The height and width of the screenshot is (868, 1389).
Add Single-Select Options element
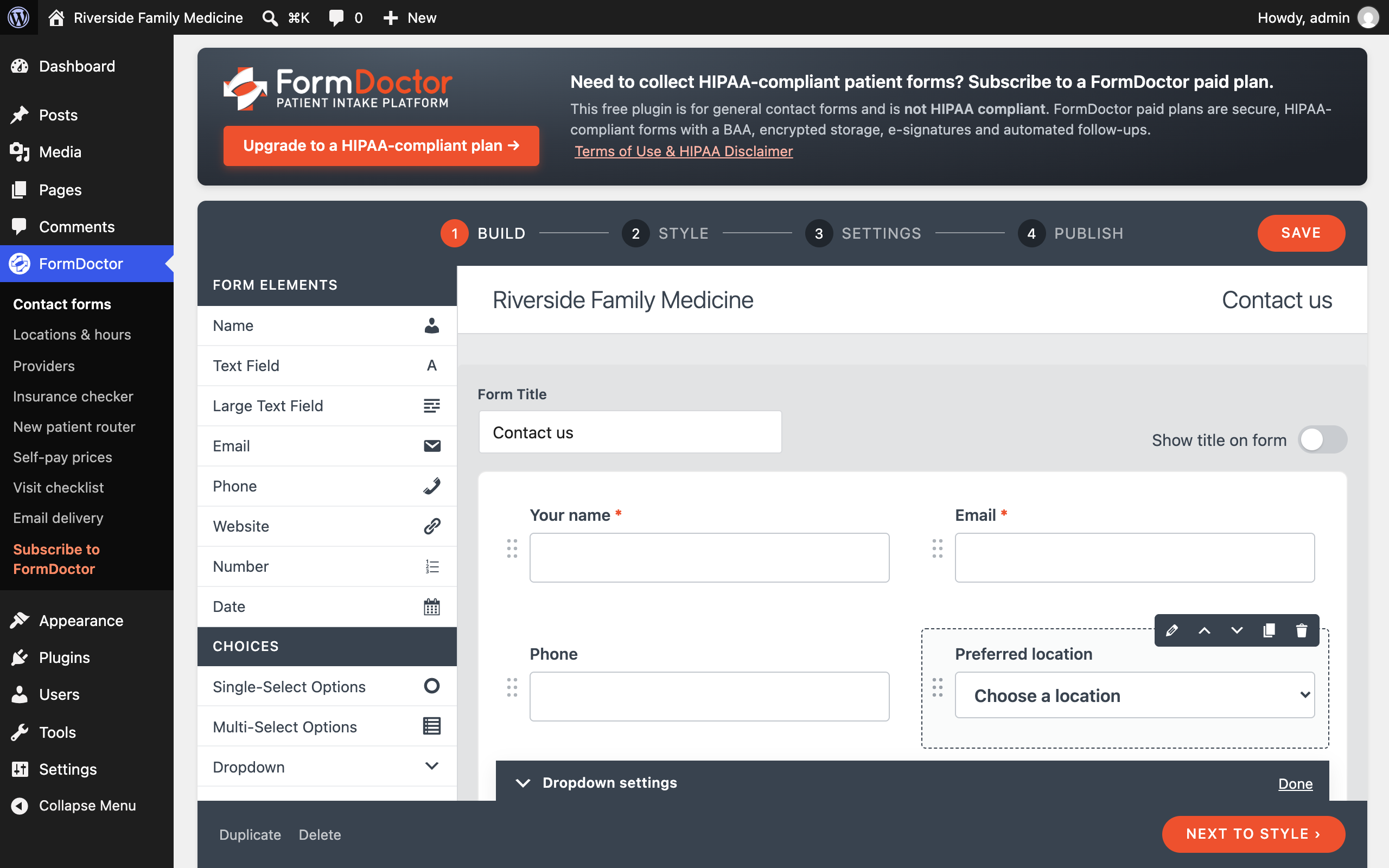coord(327,687)
